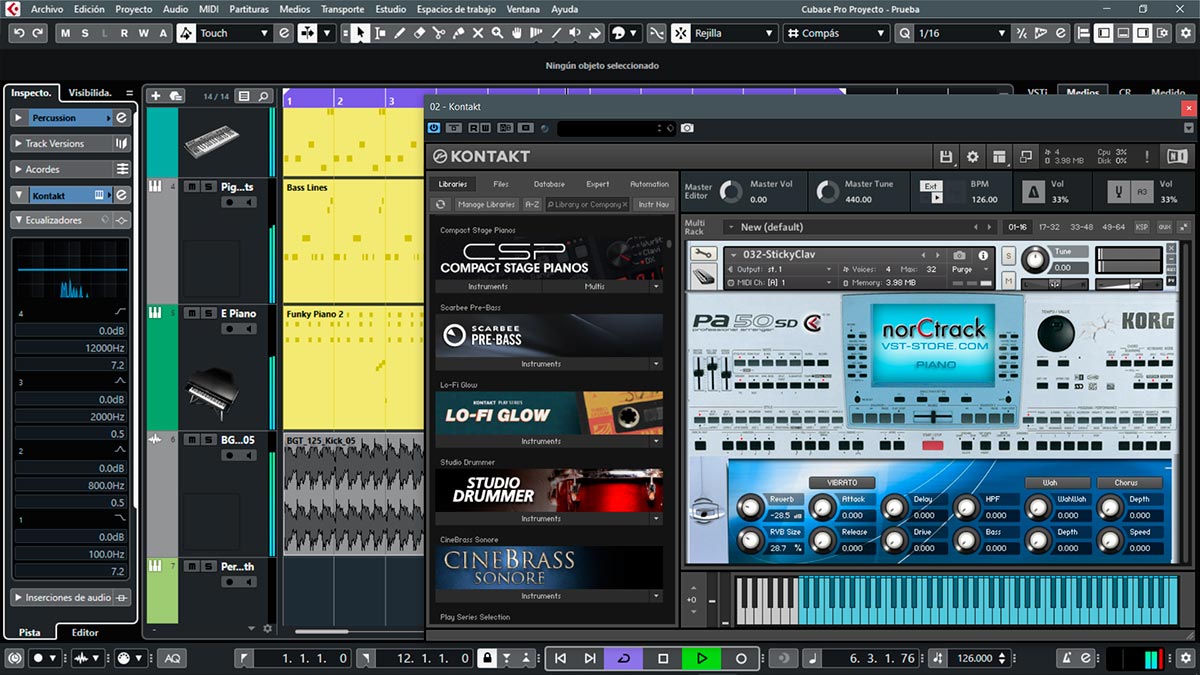Click the Record button in transport
The image size is (1200, 675).
pos(741,658)
